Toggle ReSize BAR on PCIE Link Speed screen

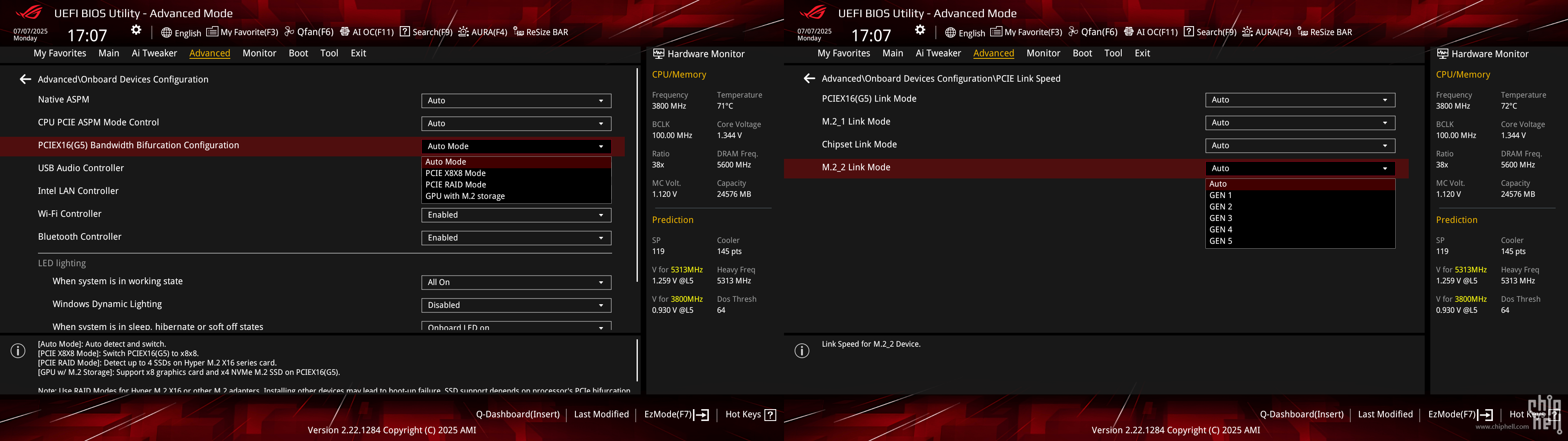point(1325,32)
